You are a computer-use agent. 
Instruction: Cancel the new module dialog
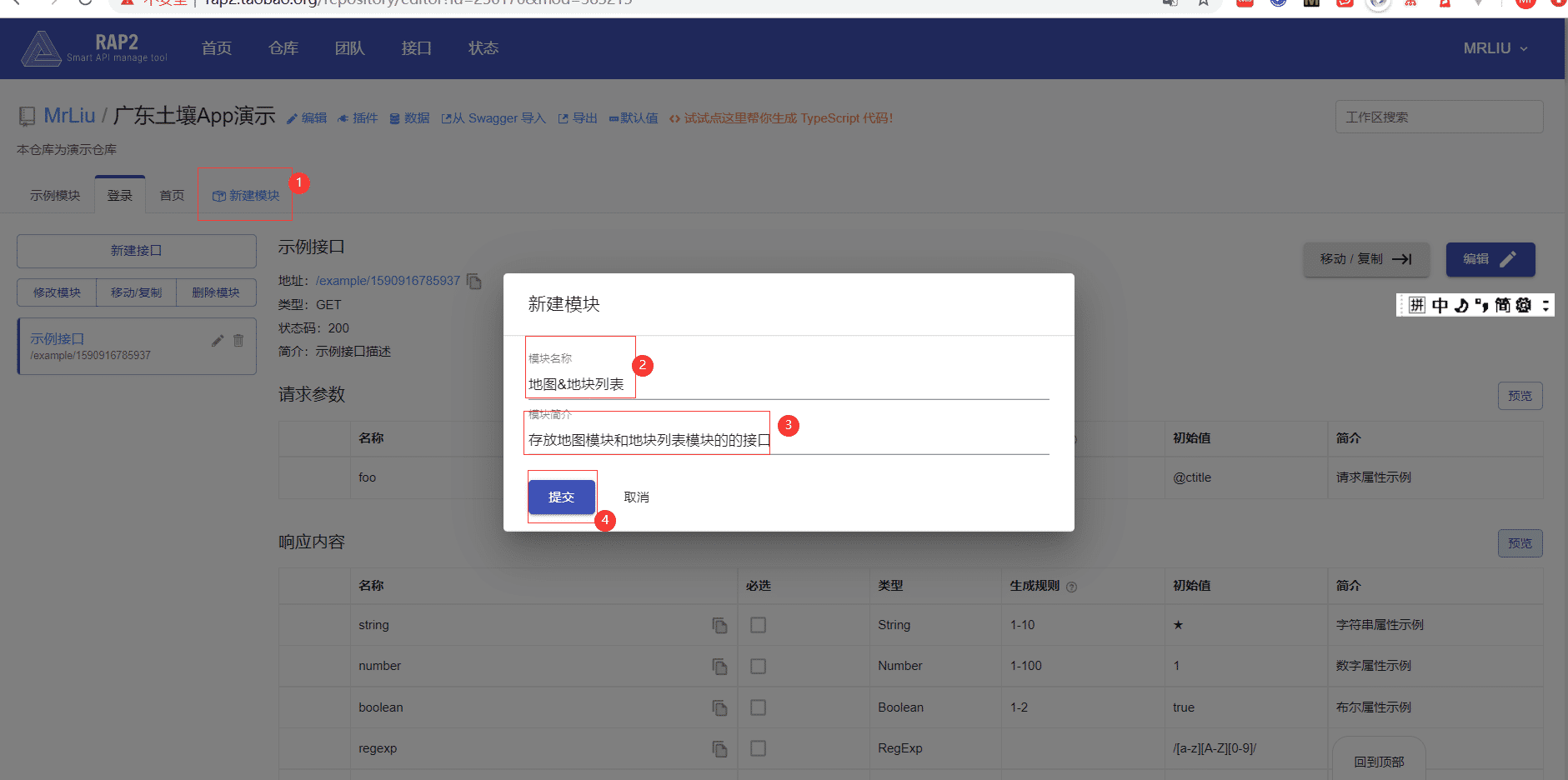[636, 497]
